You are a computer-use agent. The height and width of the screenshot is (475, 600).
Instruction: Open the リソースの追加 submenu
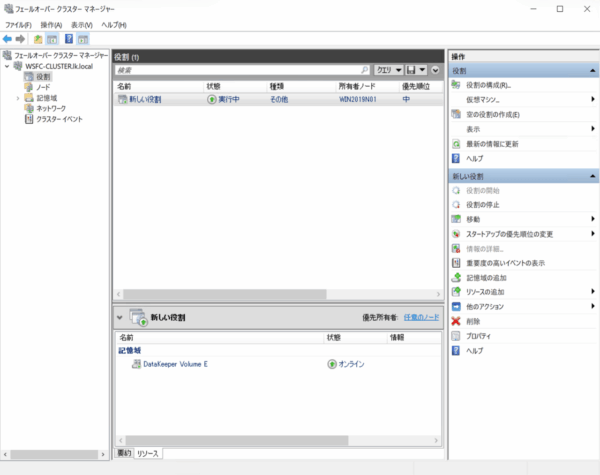[x=485, y=292]
